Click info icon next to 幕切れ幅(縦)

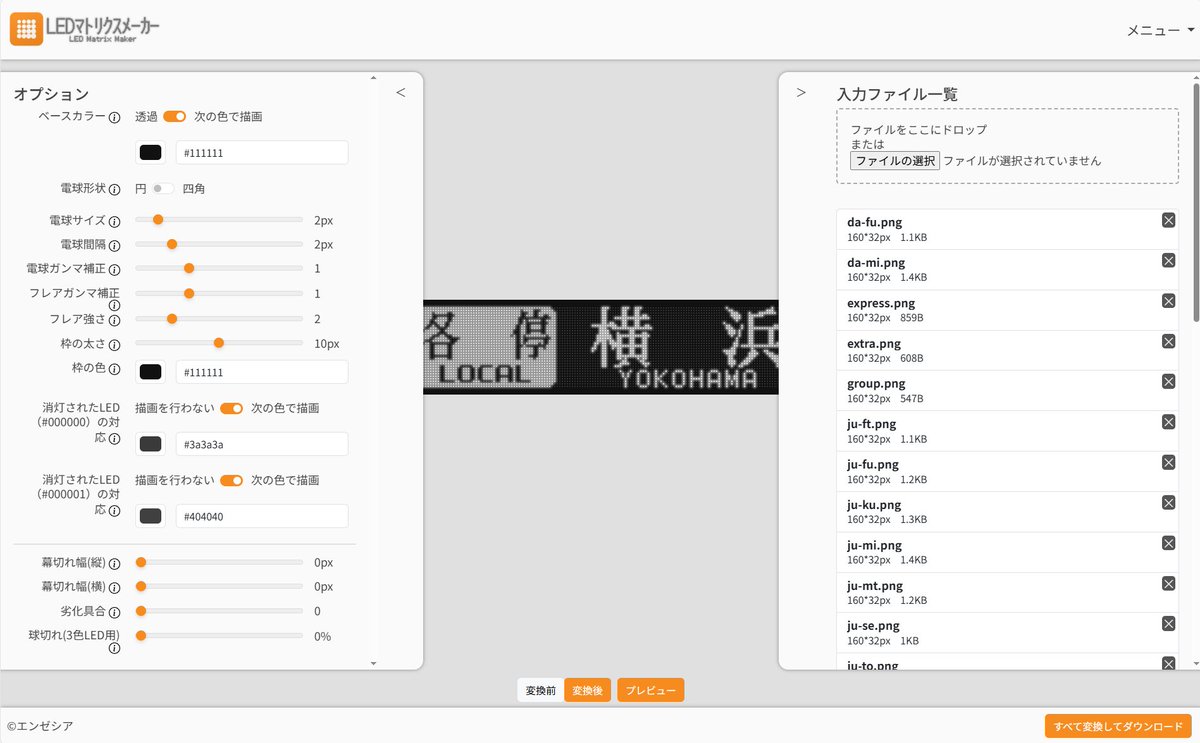click(114, 563)
